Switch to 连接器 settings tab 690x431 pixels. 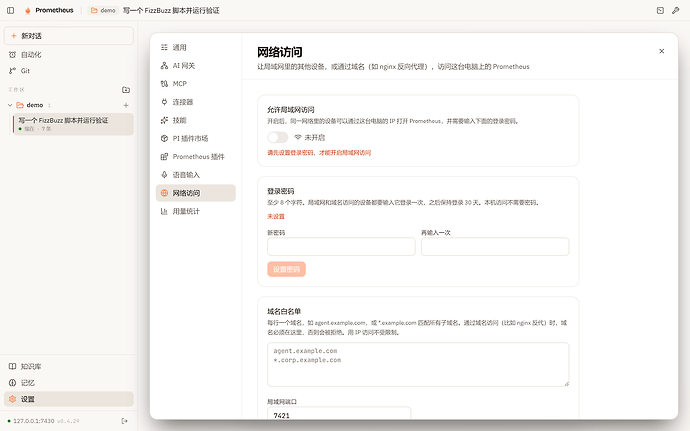tap(195, 102)
